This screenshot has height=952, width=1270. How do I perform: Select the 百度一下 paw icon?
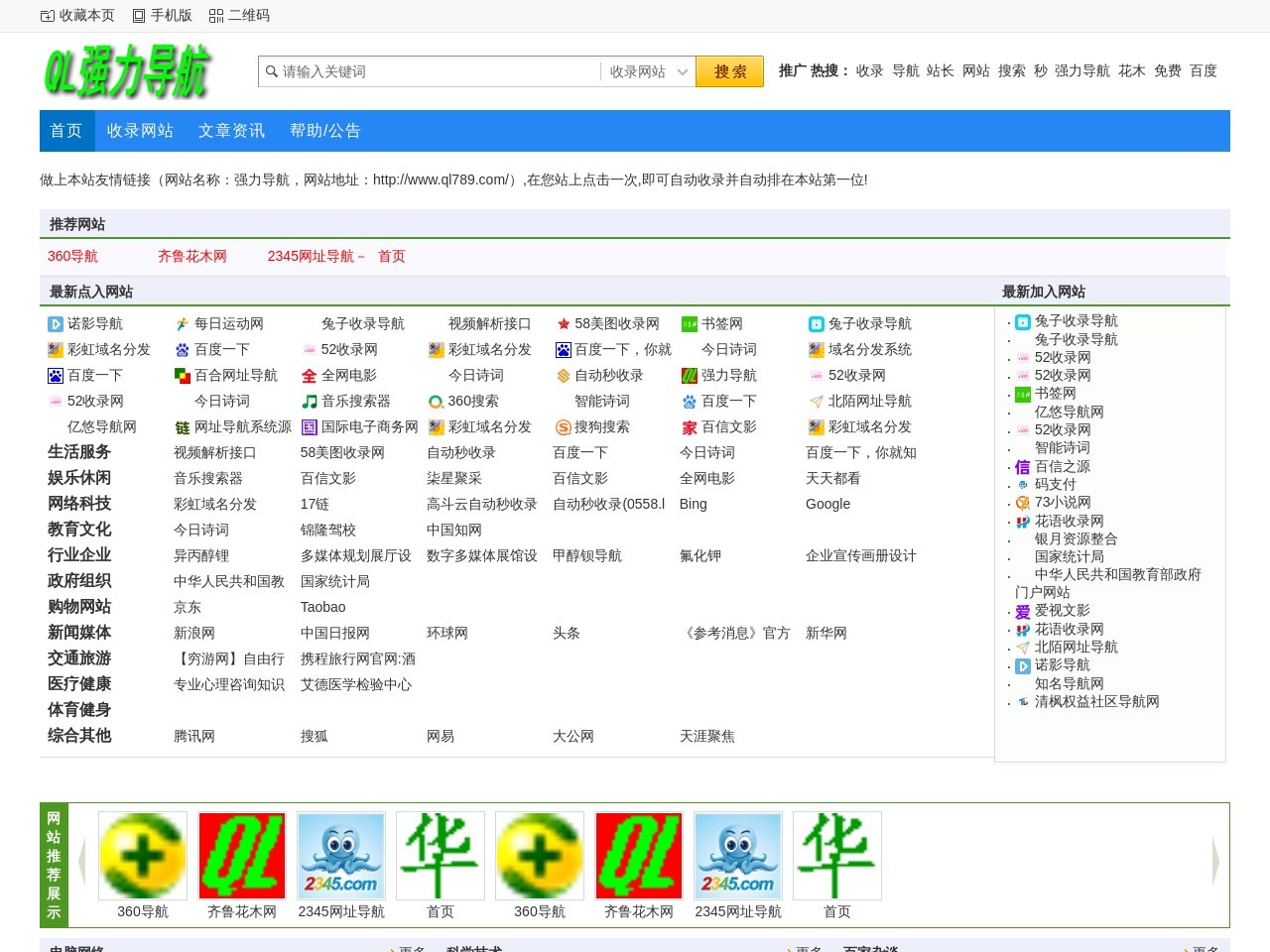[182, 349]
